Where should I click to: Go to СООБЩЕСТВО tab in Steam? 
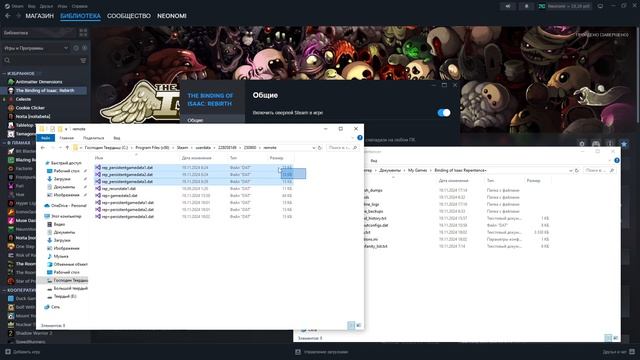click(x=129, y=16)
